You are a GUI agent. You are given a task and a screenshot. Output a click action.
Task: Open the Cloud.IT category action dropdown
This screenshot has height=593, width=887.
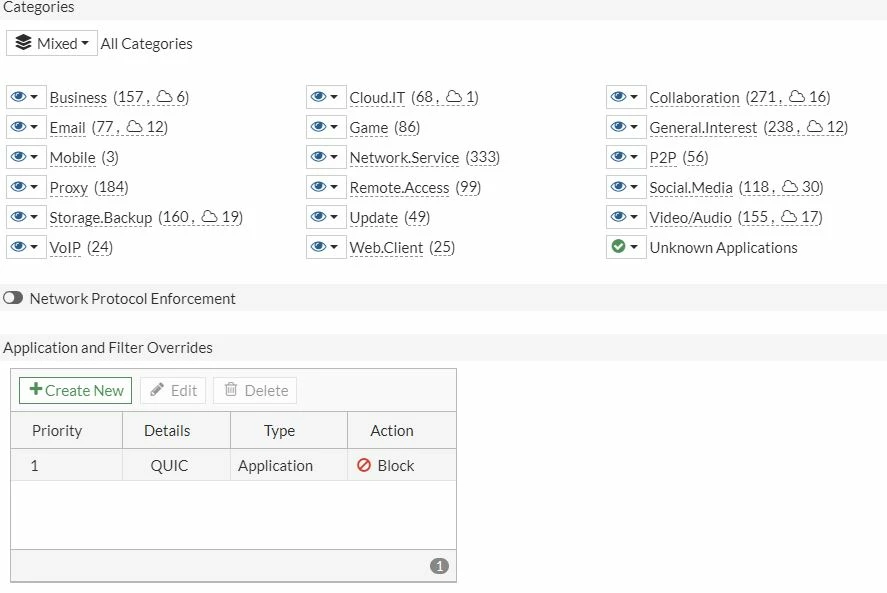[x=326, y=97]
